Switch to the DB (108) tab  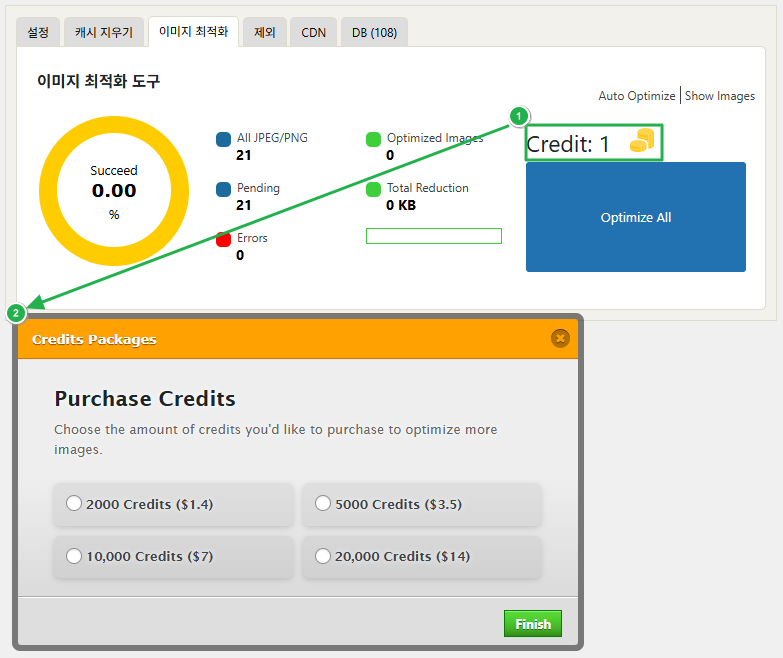point(374,32)
